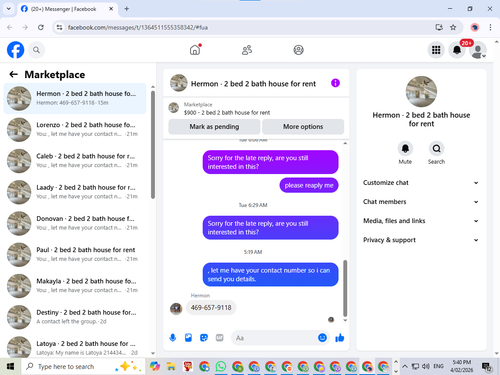Open the Chrome tab search dropdown

(x=9, y=9)
